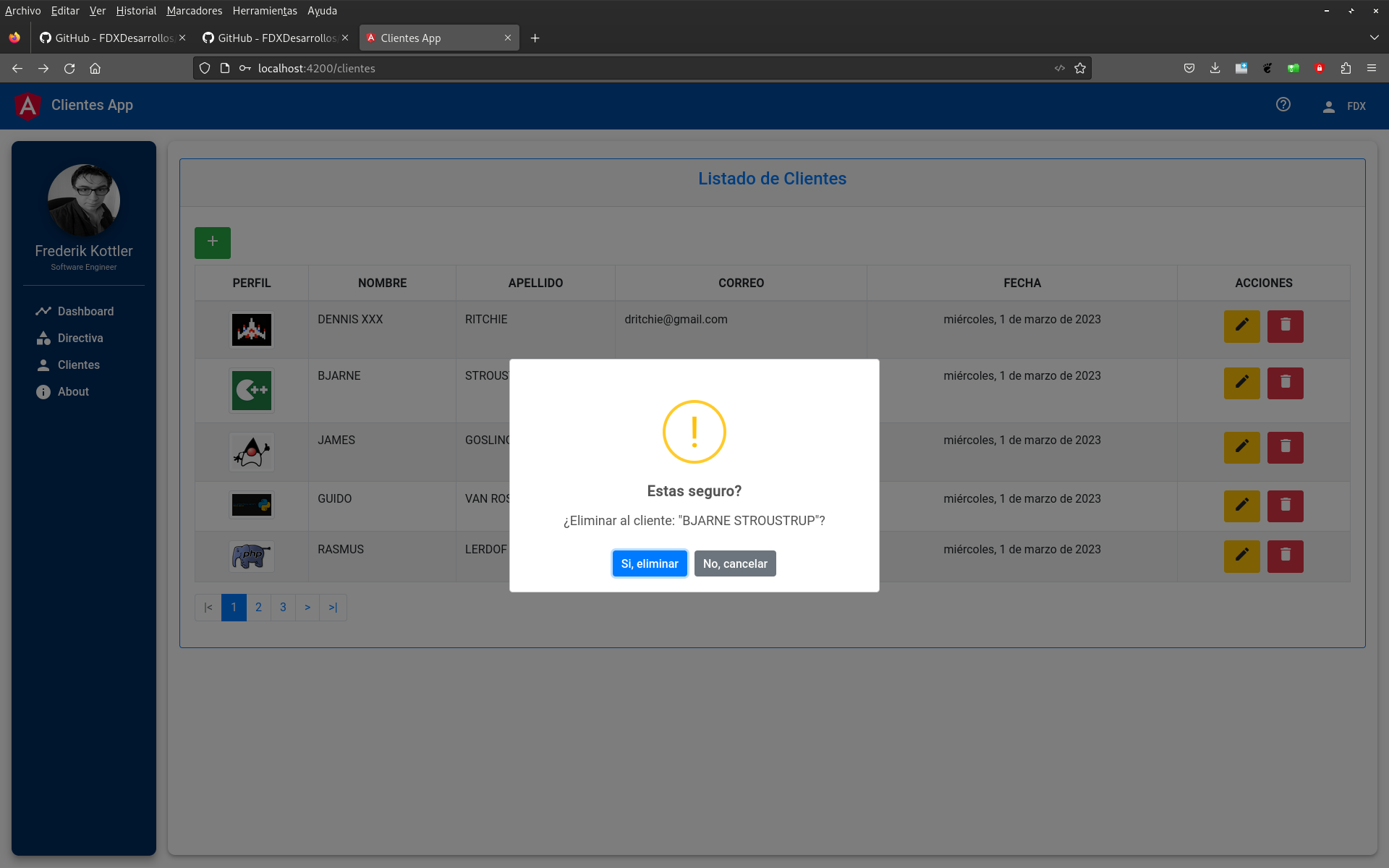Click RASMUS PHP elephant thumbnail
The height and width of the screenshot is (868, 1389).
252,556
